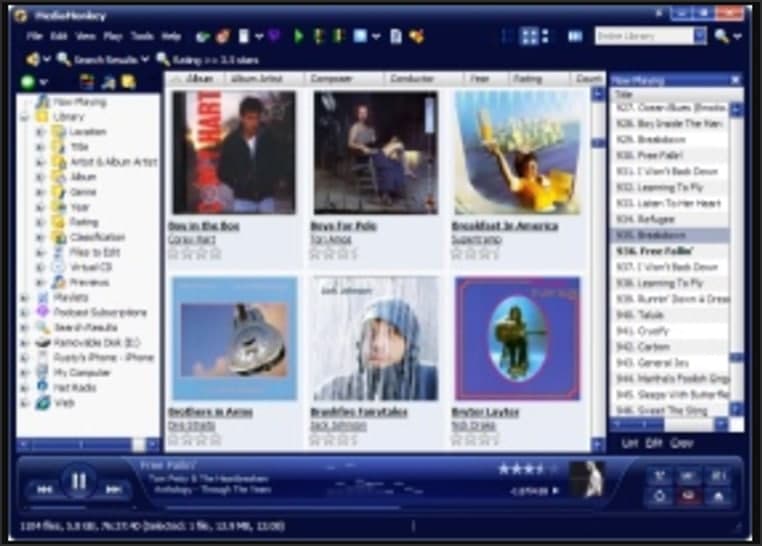Toggle the repeat button in the player
The width and height of the screenshot is (762, 546).
[x=659, y=496]
